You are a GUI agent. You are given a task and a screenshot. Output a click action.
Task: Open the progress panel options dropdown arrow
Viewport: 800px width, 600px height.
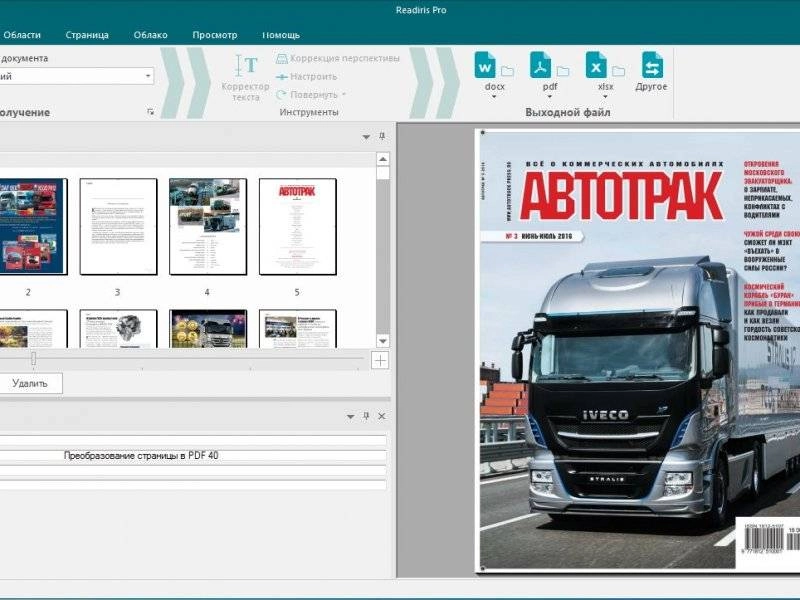pyautogui.click(x=351, y=417)
